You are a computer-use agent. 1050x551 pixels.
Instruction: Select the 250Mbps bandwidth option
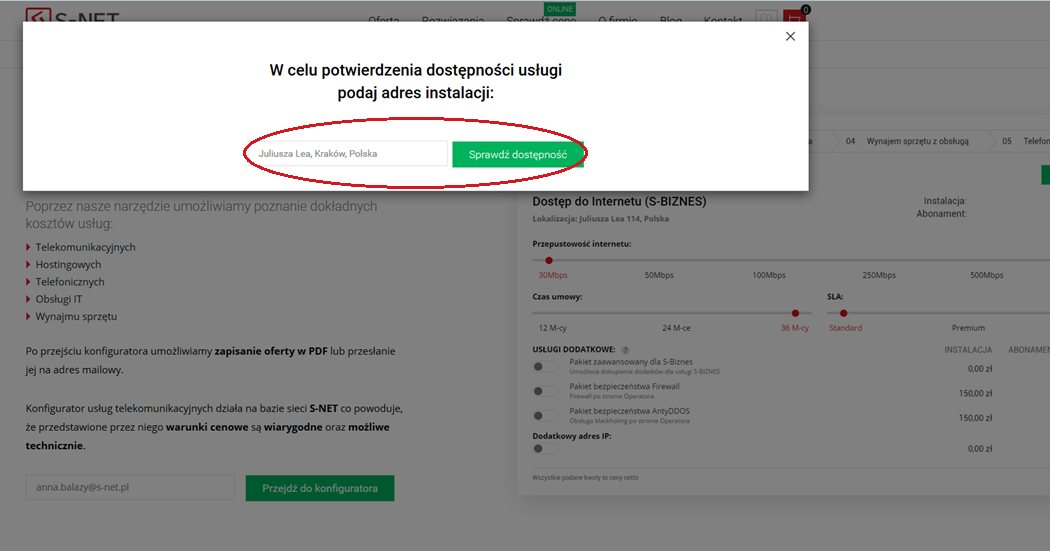pyautogui.click(x=879, y=275)
